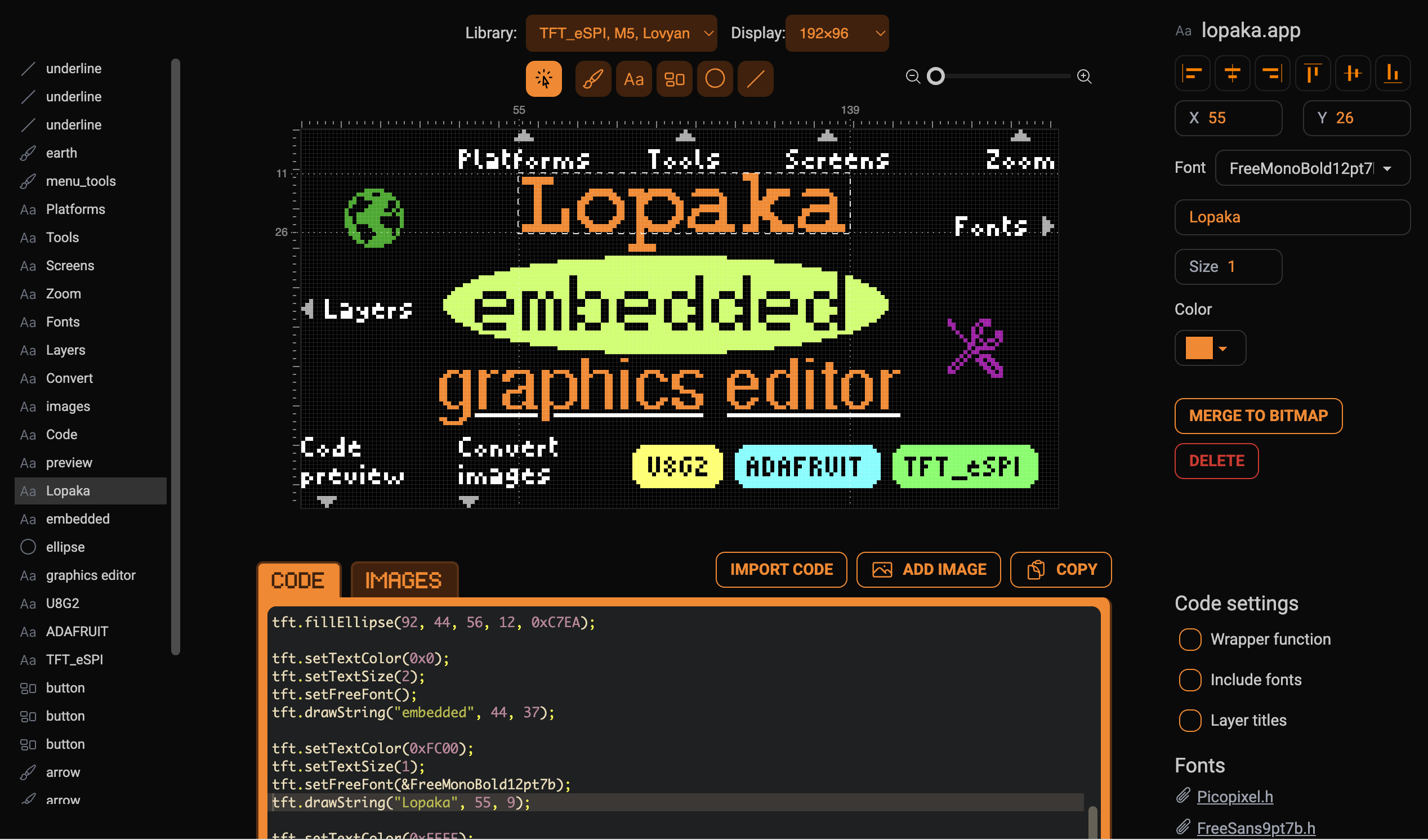This screenshot has height=840, width=1428.
Task: Select the paint brush tool
Action: 593,79
